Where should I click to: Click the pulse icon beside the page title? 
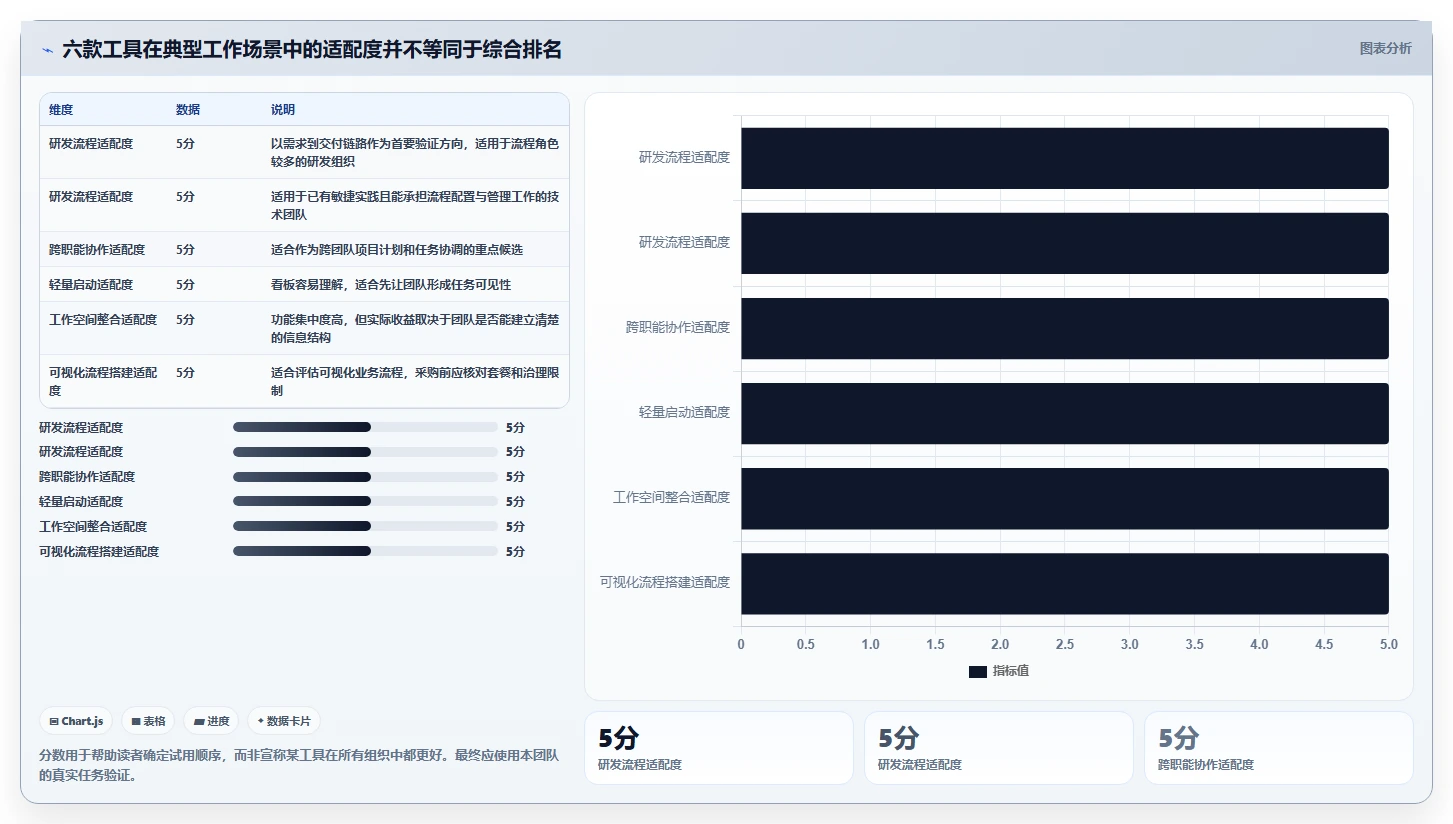click(47, 49)
